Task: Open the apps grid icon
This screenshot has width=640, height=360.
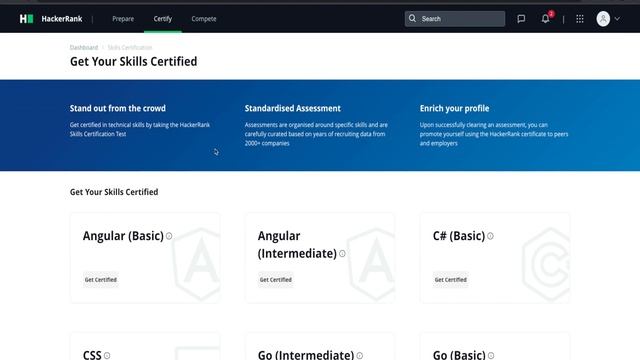Action: [x=580, y=19]
